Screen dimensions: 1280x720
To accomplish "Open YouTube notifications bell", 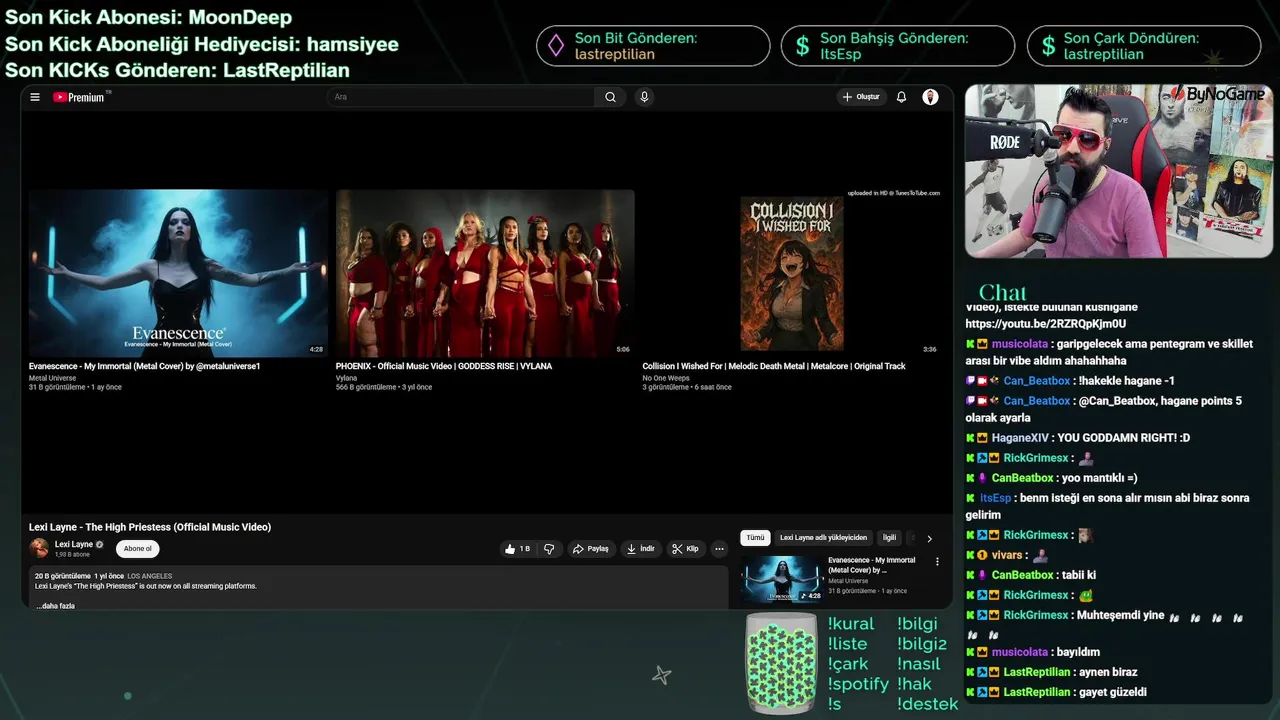I will tap(901, 97).
